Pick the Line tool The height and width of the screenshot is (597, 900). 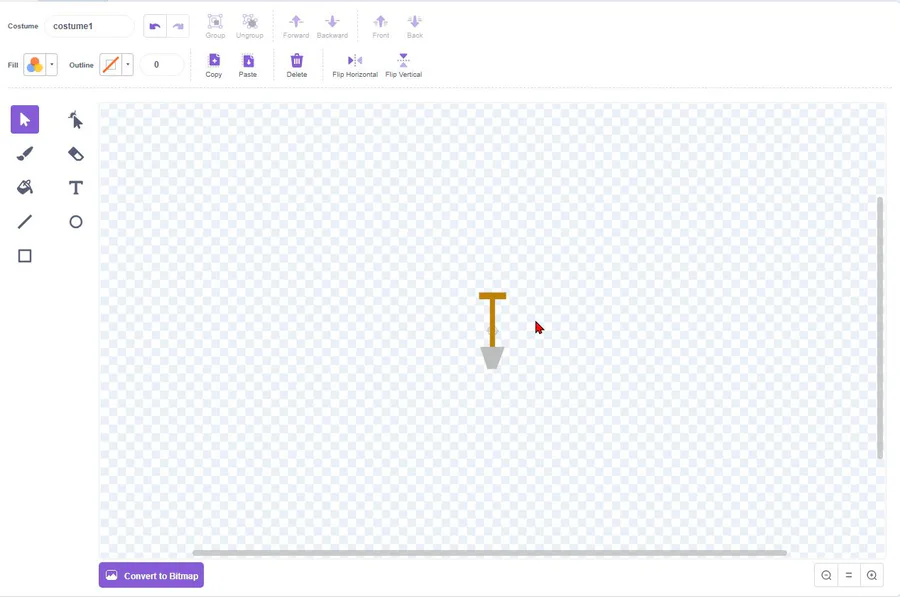25,222
